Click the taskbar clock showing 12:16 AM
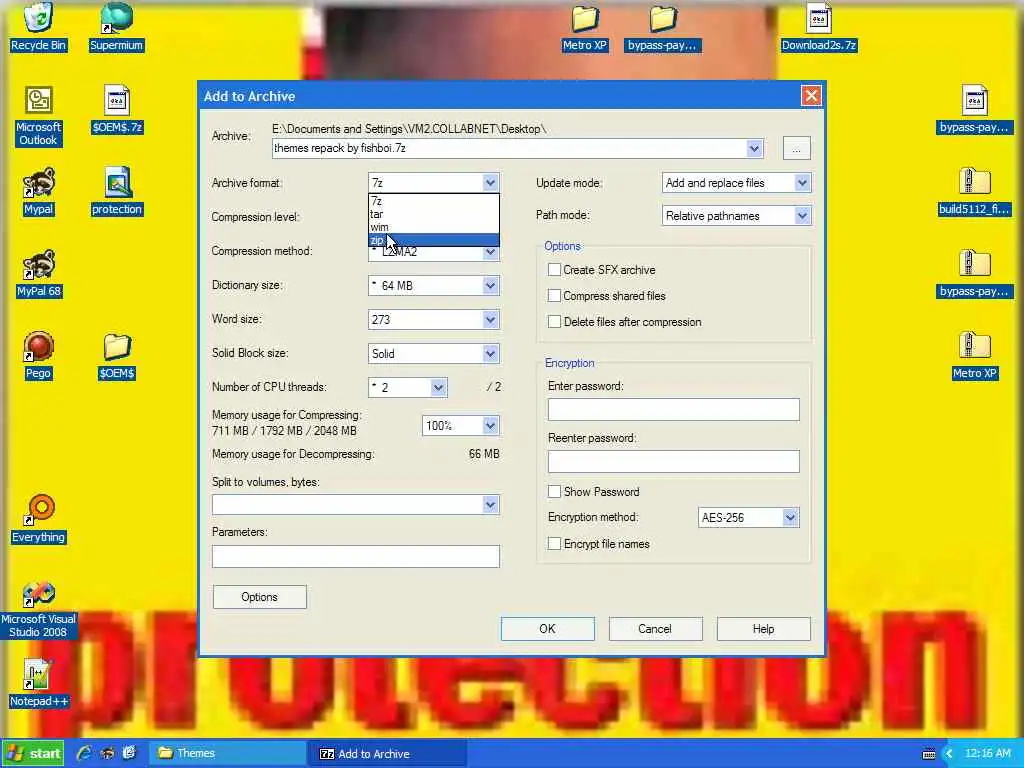The width and height of the screenshot is (1024, 768). coord(987,754)
